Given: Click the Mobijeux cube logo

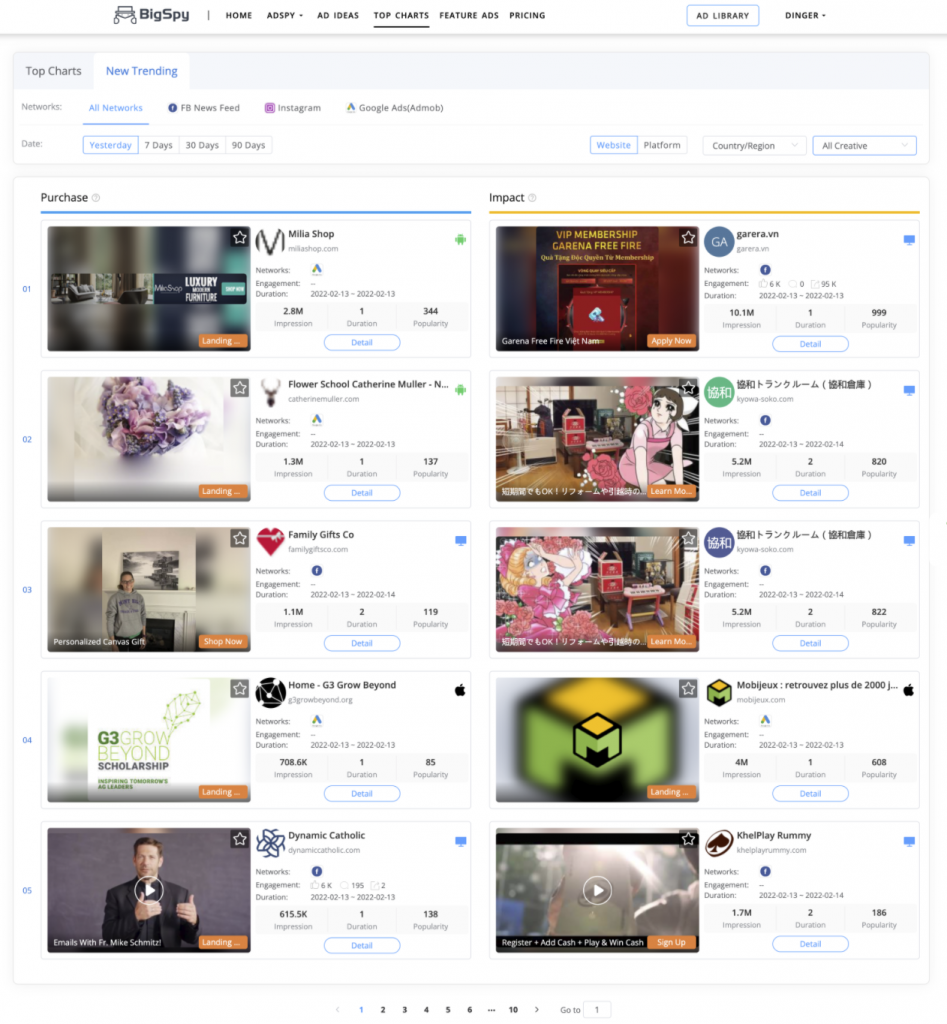Looking at the screenshot, I should pos(718,692).
